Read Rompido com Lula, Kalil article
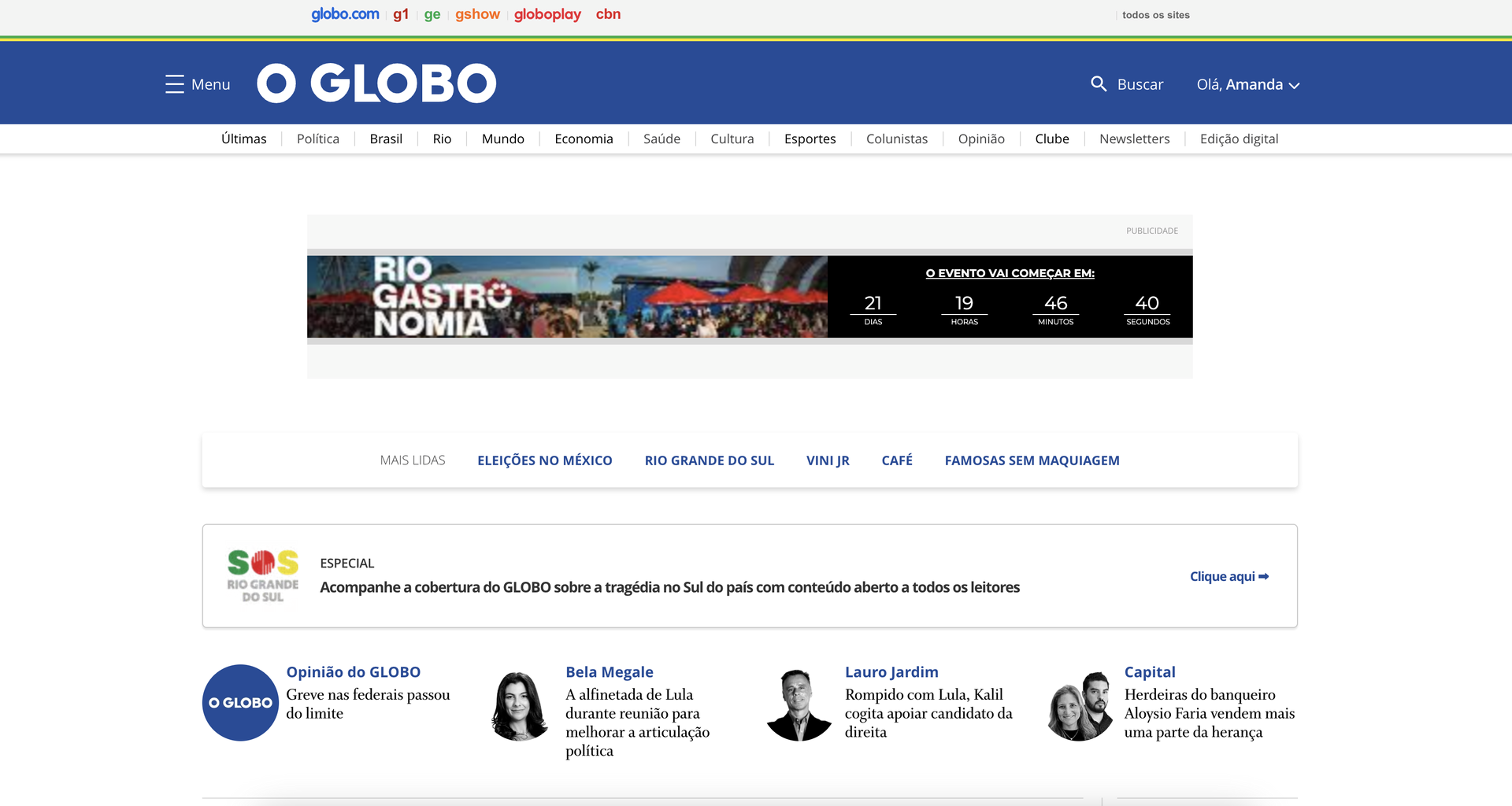Screen dimensions: 1512x806 [929, 713]
